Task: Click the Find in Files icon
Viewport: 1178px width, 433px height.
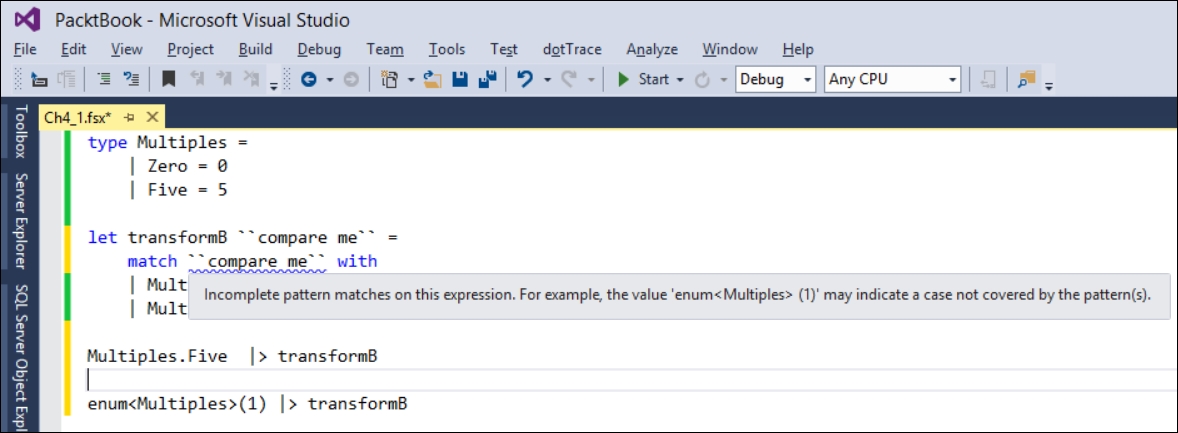Action: (x=1026, y=79)
